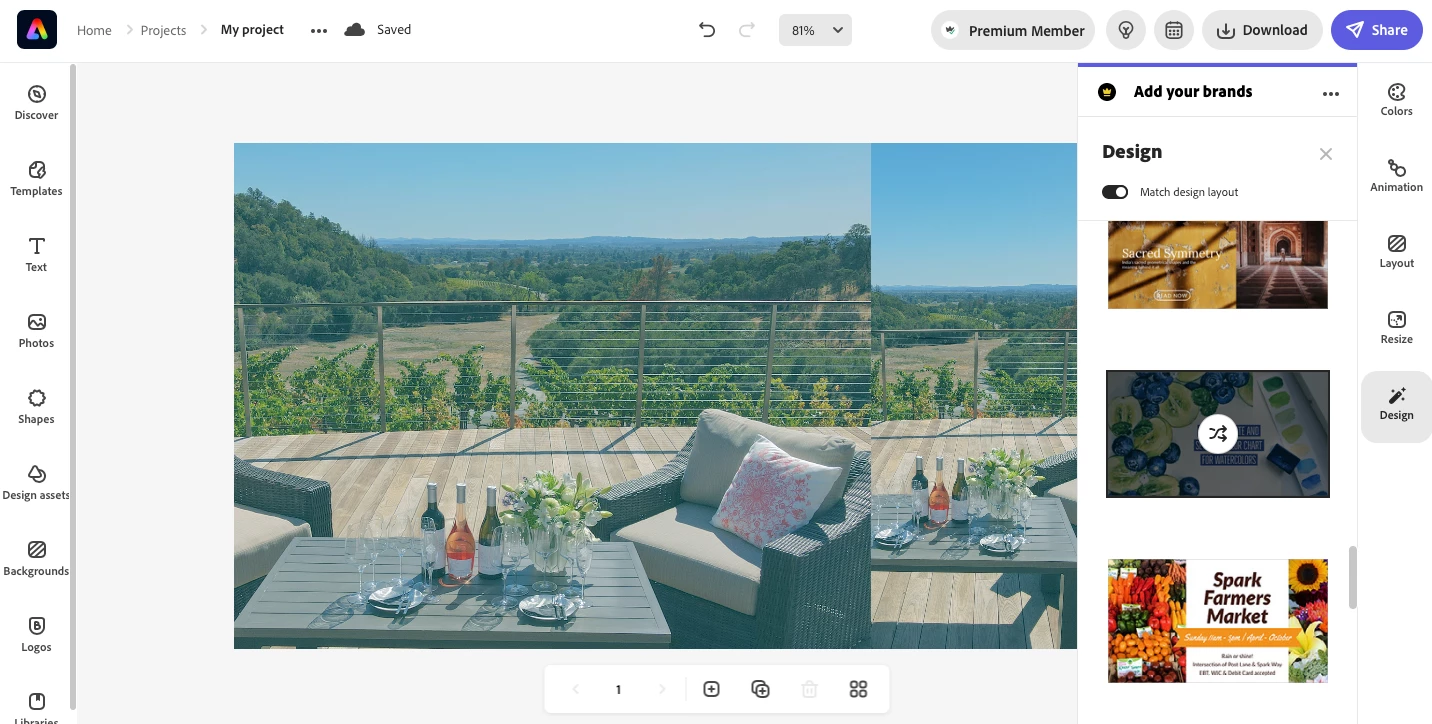The width and height of the screenshot is (1432, 724).
Task: Click the Undo arrow icon
Action: tap(707, 30)
